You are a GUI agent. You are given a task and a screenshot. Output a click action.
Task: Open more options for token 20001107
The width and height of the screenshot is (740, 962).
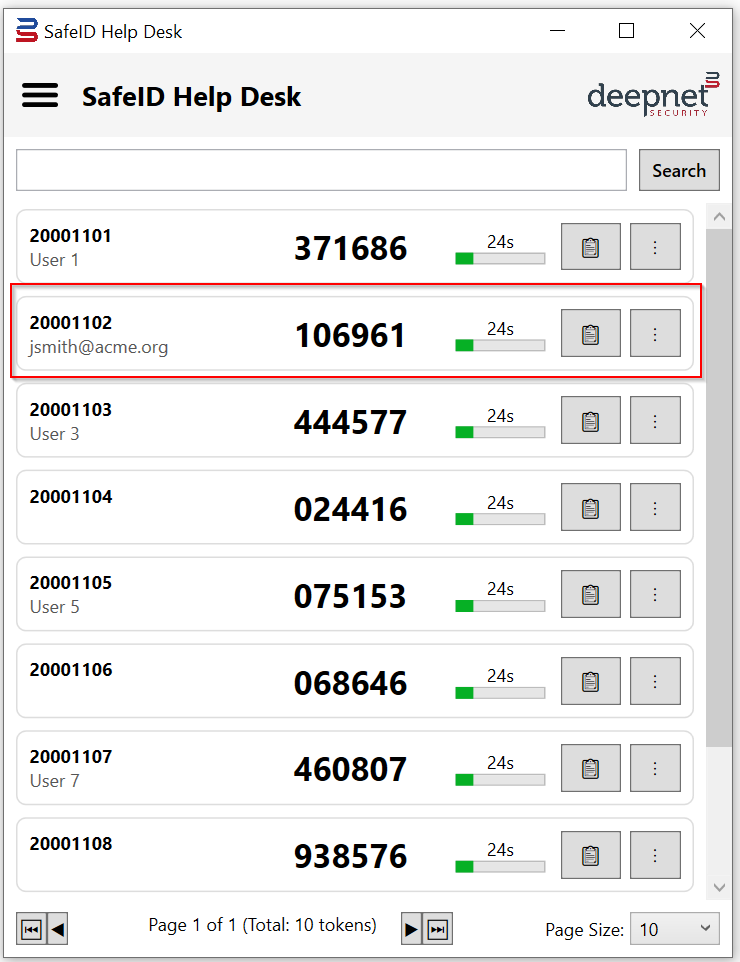[x=655, y=768]
